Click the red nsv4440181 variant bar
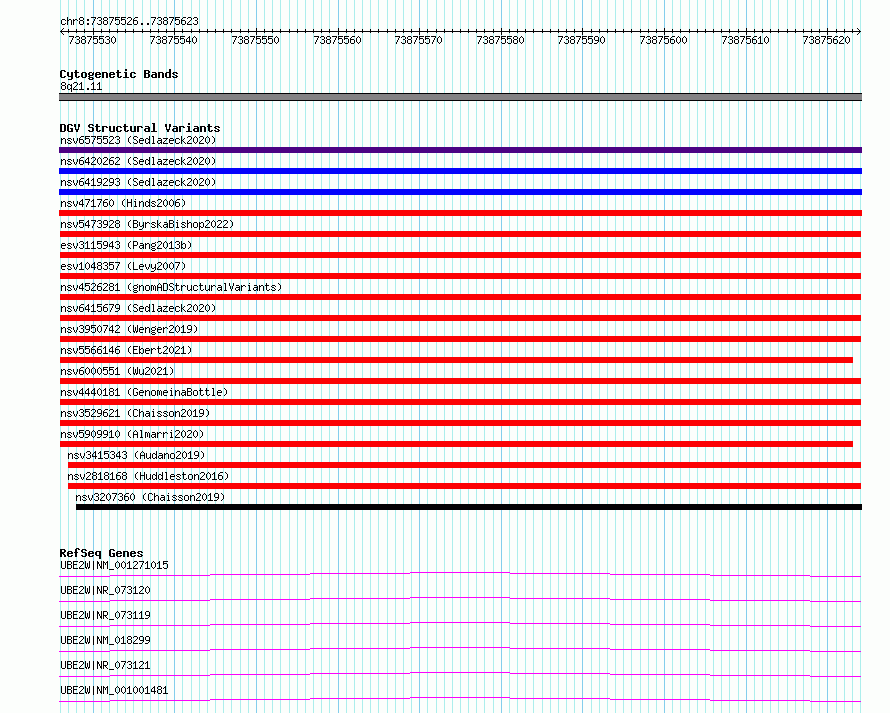 click(x=460, y=402)
